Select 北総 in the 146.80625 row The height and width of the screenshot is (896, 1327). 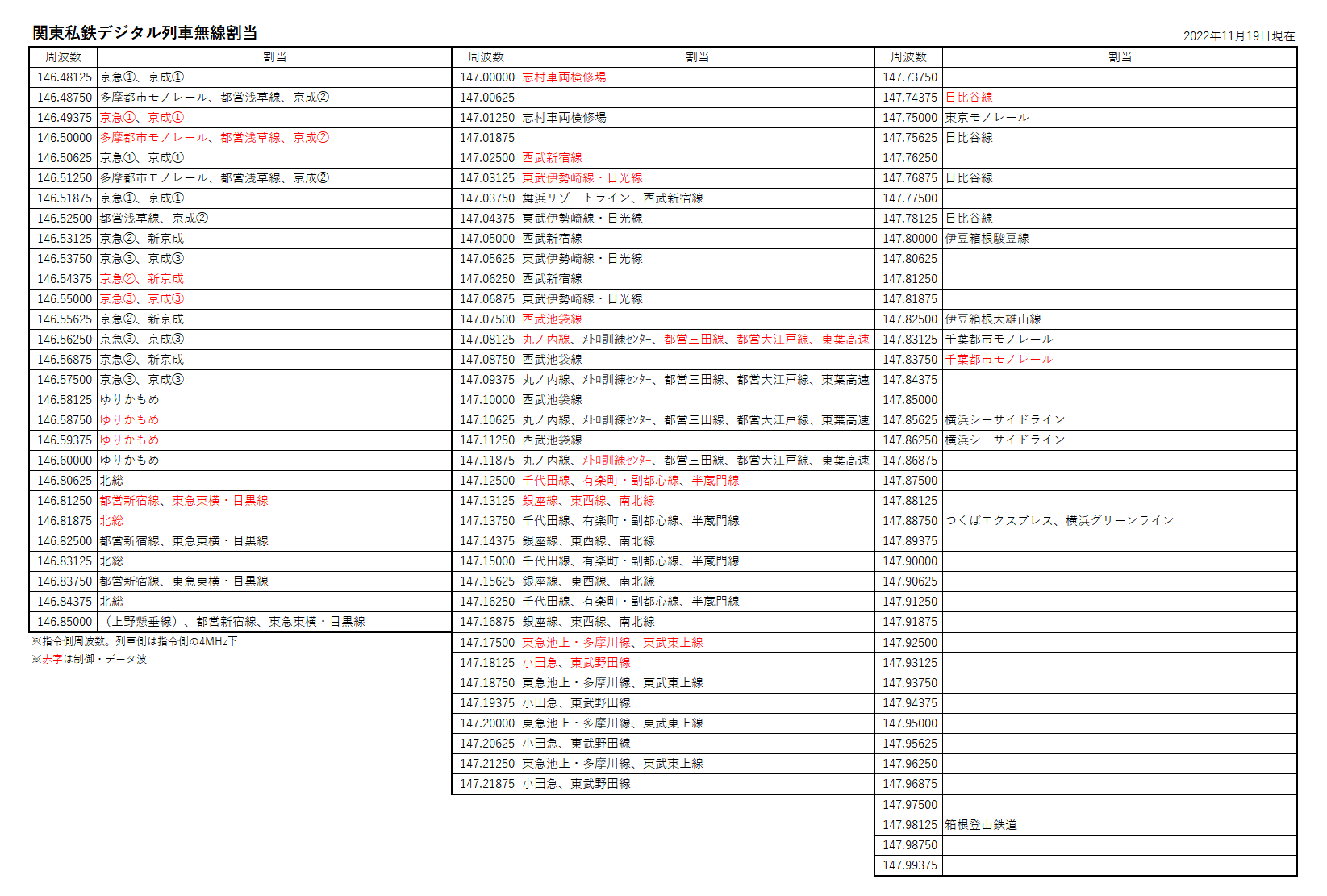[x=112, y=481]
